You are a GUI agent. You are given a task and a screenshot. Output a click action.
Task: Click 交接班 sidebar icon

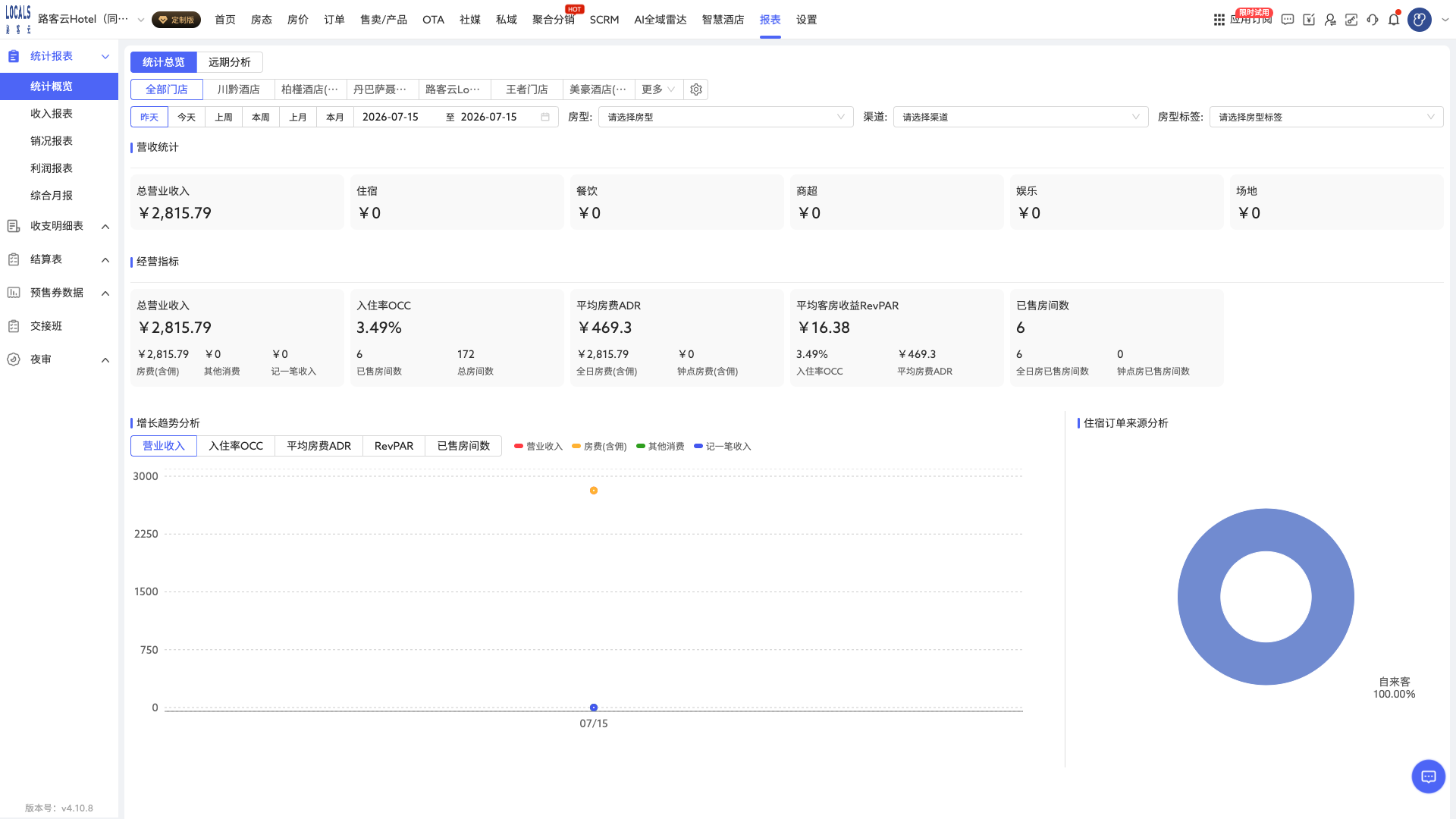[x=14, y=326]
